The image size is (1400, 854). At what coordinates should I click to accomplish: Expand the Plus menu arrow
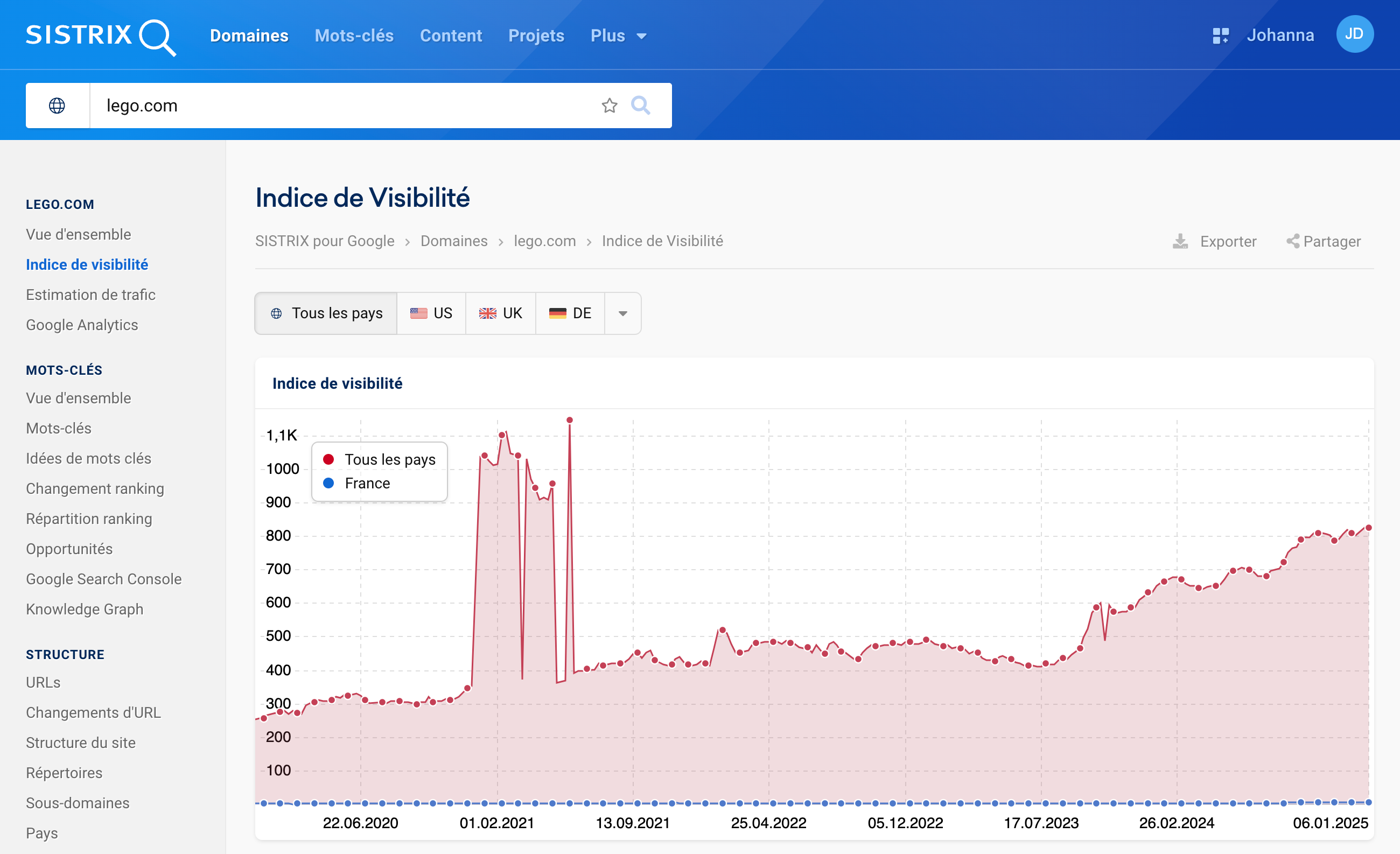coord(641,37)
